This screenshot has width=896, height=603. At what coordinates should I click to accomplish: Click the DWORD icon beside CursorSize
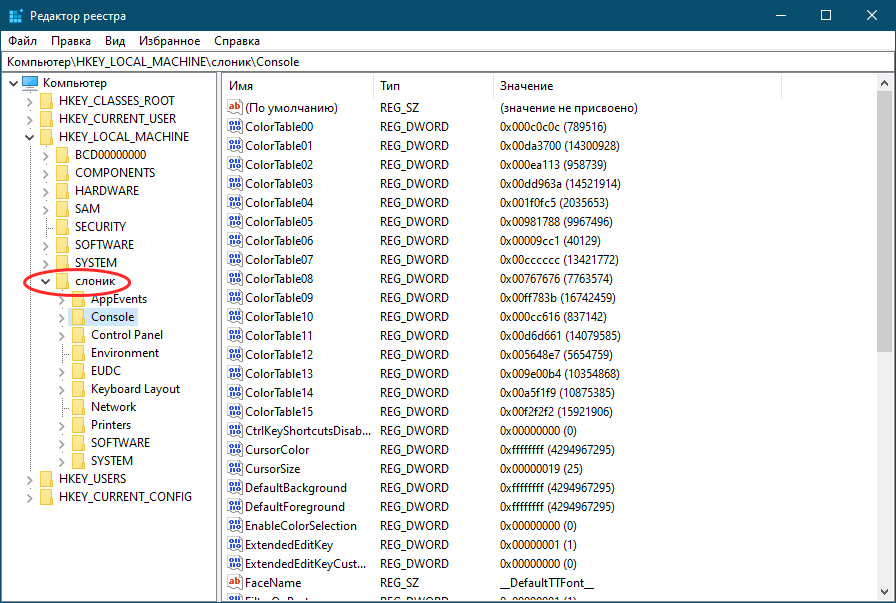point(235,469)
